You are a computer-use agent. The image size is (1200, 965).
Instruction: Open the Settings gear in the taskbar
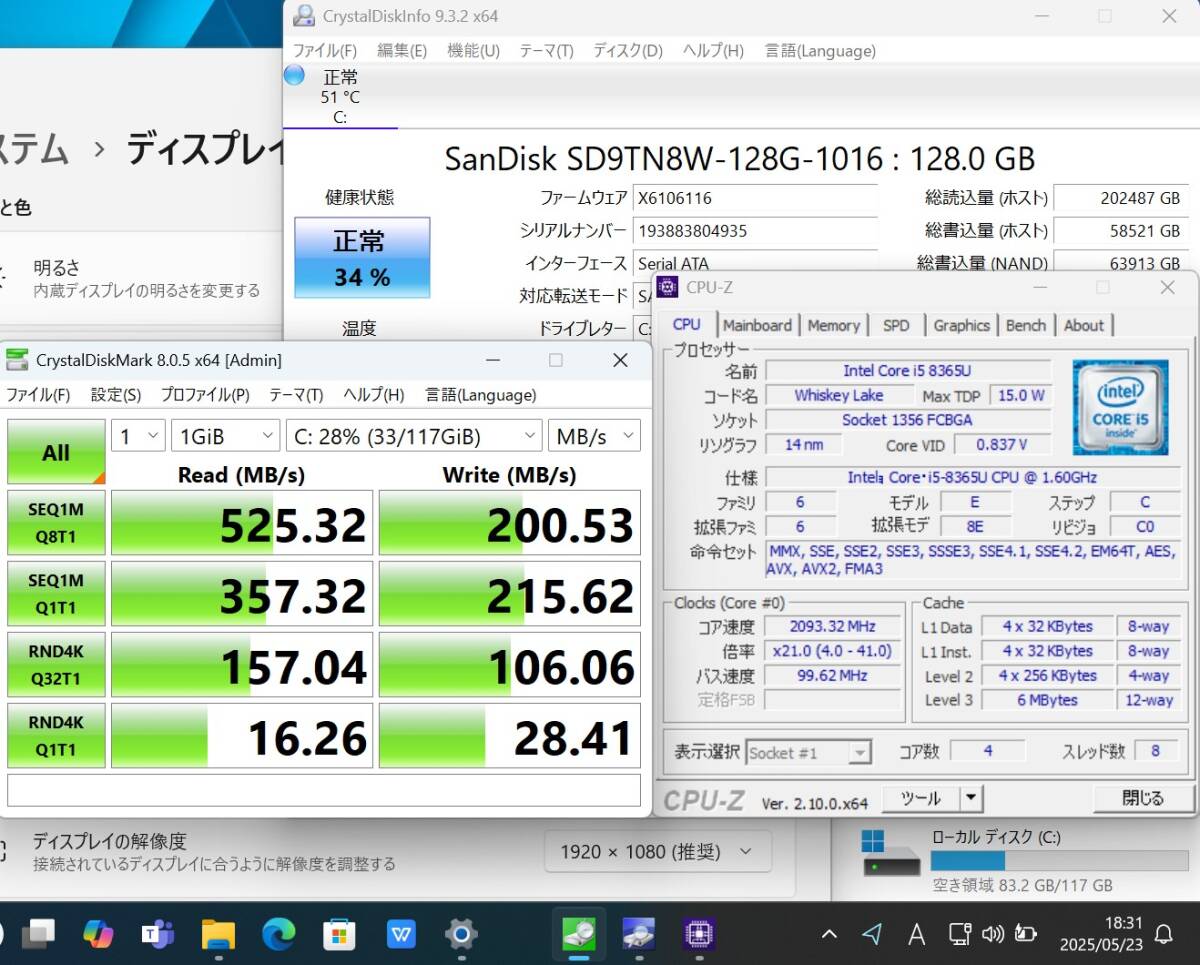point(460,934)
